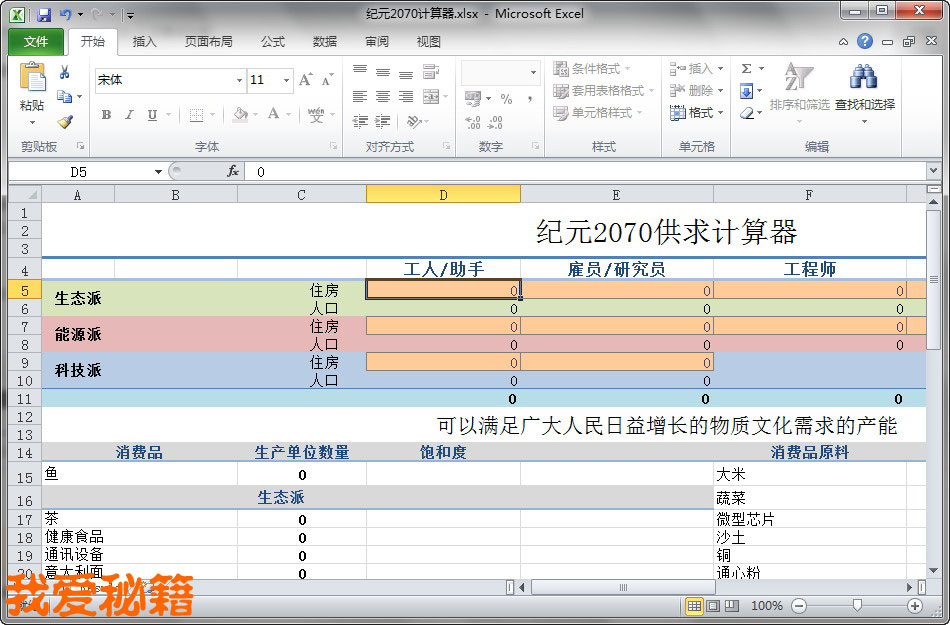Click the Save icon in quick access toolbar

point(43,15)
